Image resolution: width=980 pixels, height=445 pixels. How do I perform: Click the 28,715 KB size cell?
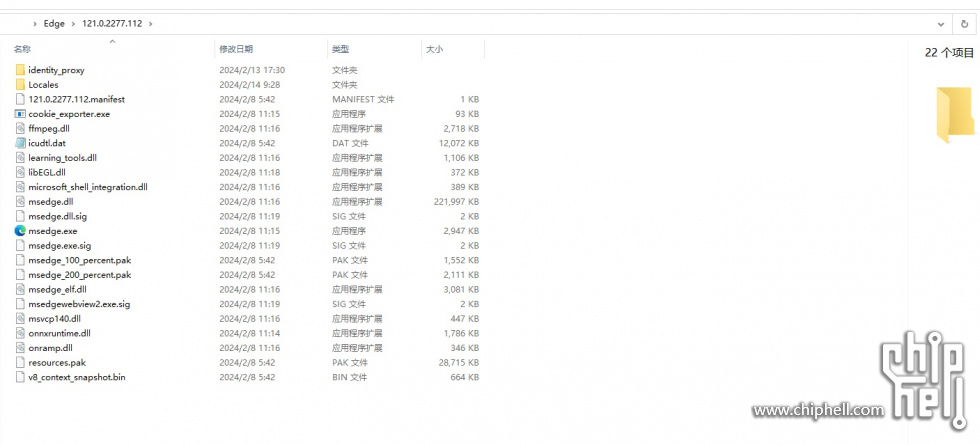click(459, 362)
